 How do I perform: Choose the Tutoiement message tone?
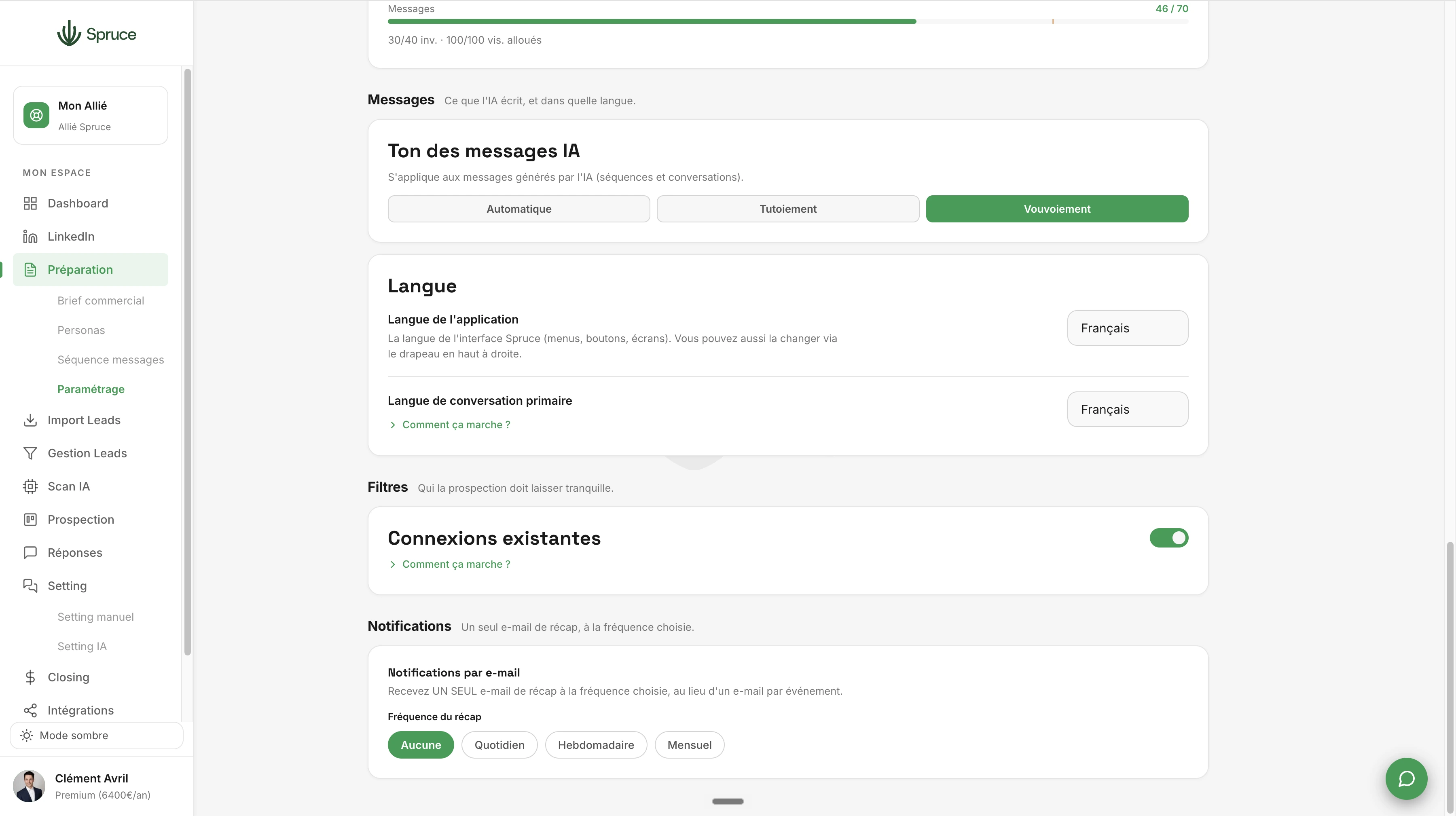(787, 209)
